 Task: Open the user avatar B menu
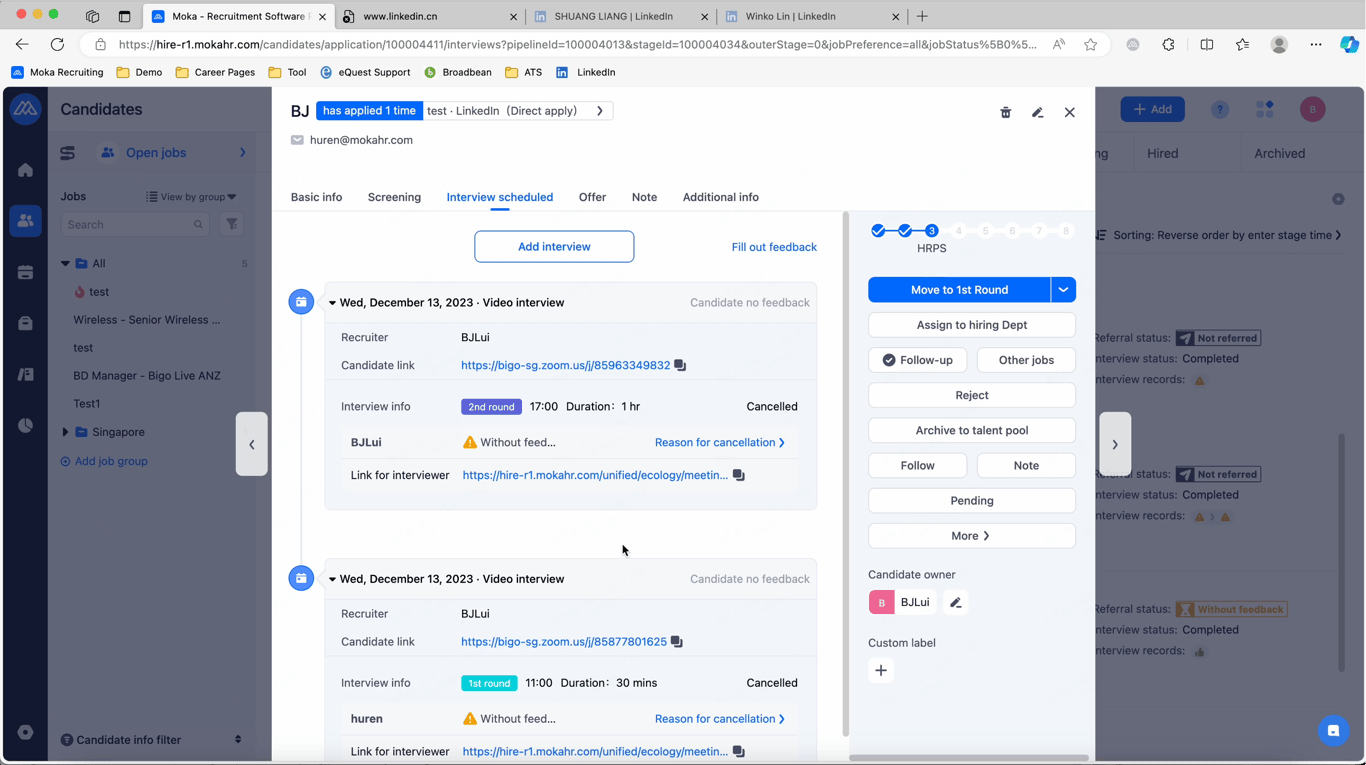[1313, 109]
